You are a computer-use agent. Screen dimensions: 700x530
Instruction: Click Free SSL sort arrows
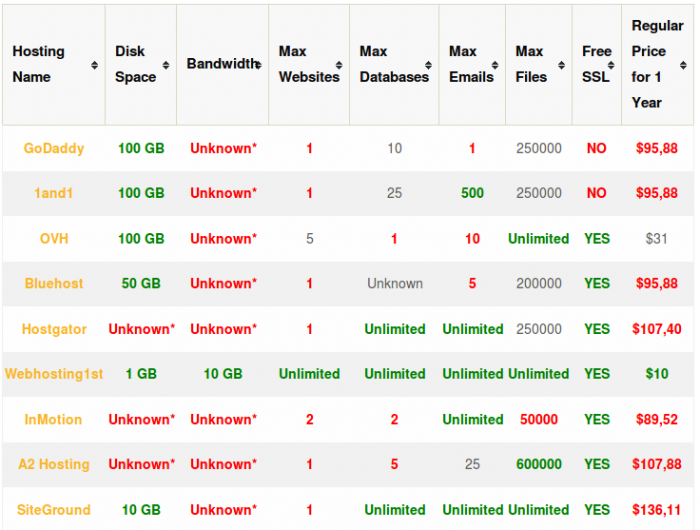pos(611,65)
